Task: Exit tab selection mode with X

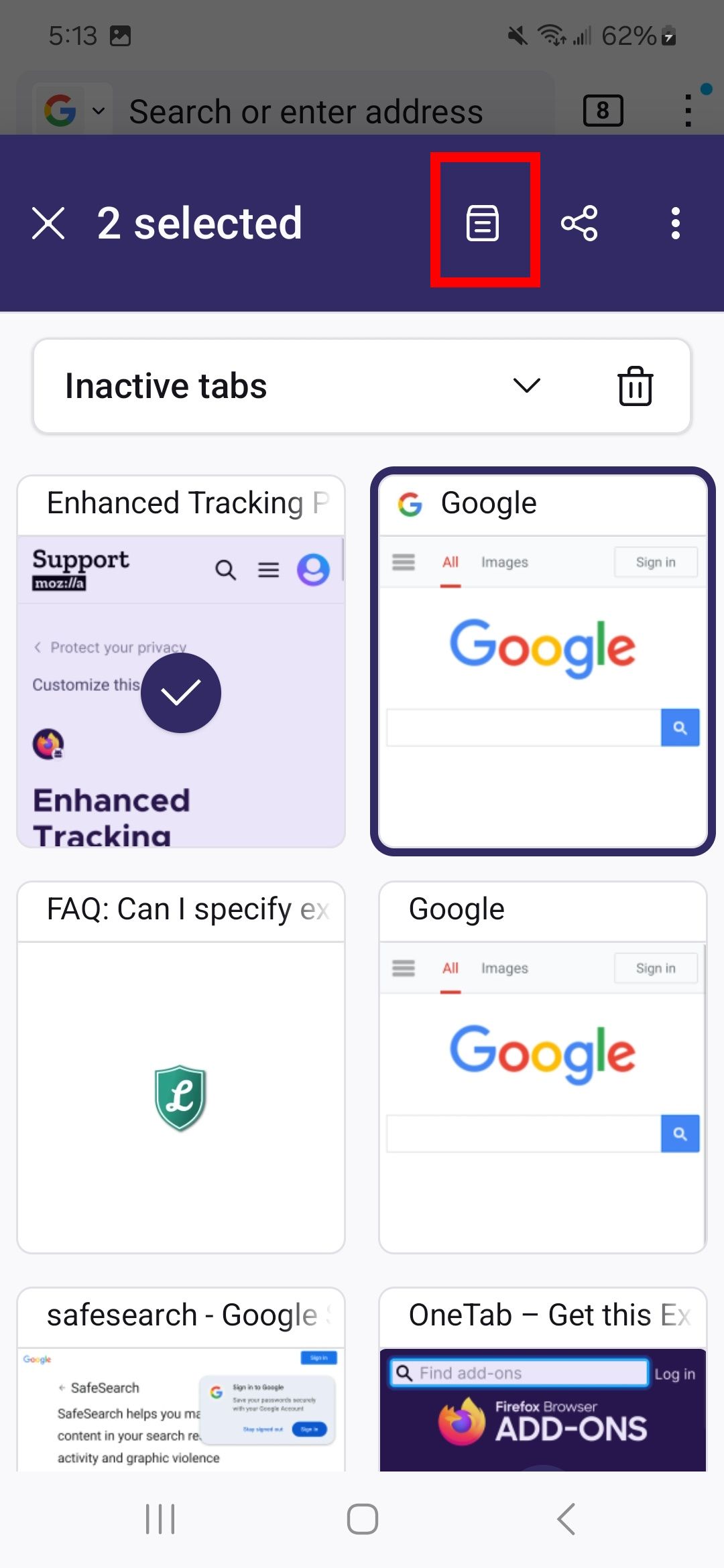Action: [x=48, y=223]
